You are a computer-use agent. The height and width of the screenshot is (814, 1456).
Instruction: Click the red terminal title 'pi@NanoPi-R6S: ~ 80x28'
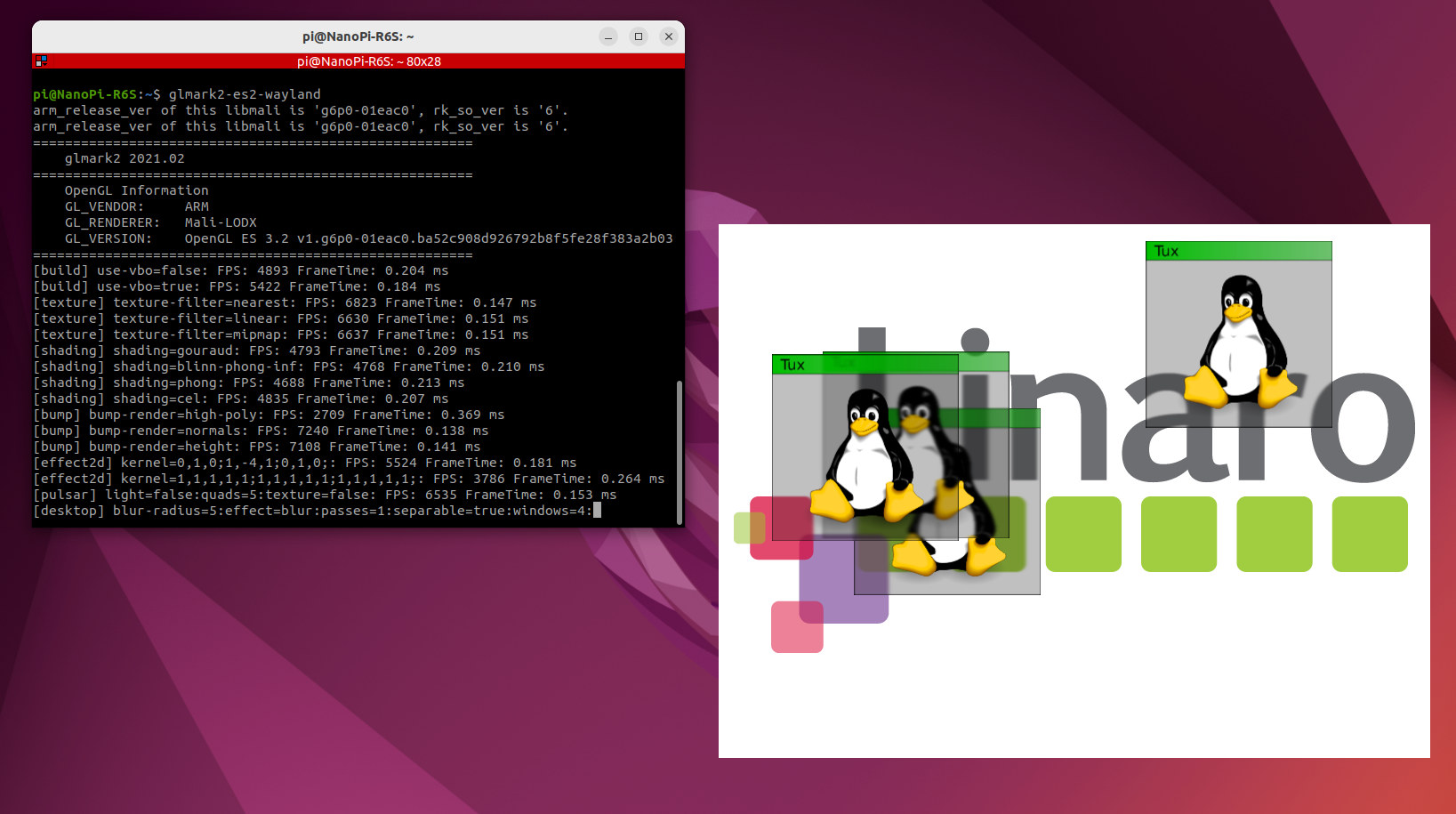coord(369,61)
